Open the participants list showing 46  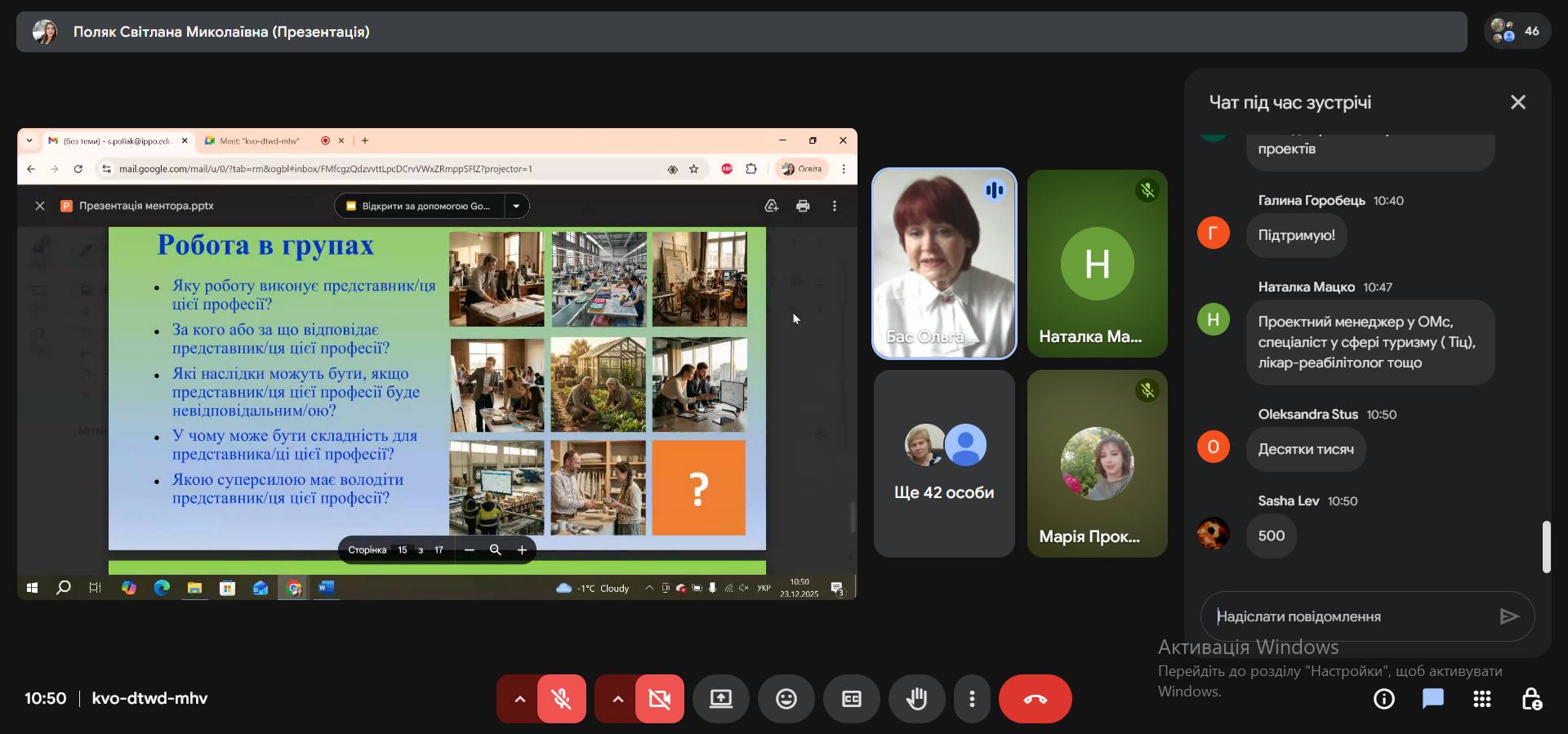1517,32
